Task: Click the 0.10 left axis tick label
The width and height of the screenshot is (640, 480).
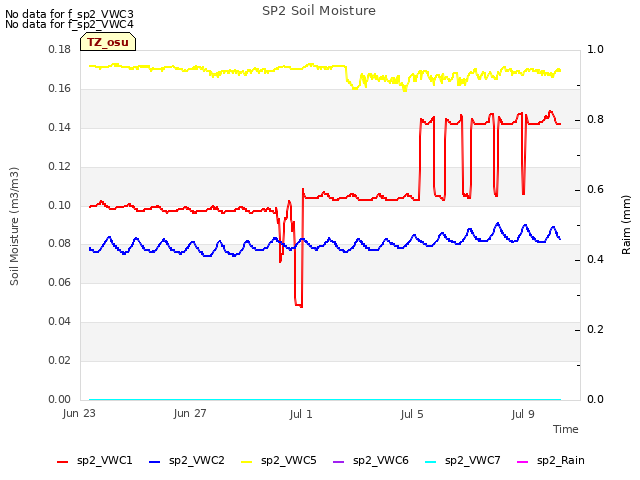Action: (60, 205)
